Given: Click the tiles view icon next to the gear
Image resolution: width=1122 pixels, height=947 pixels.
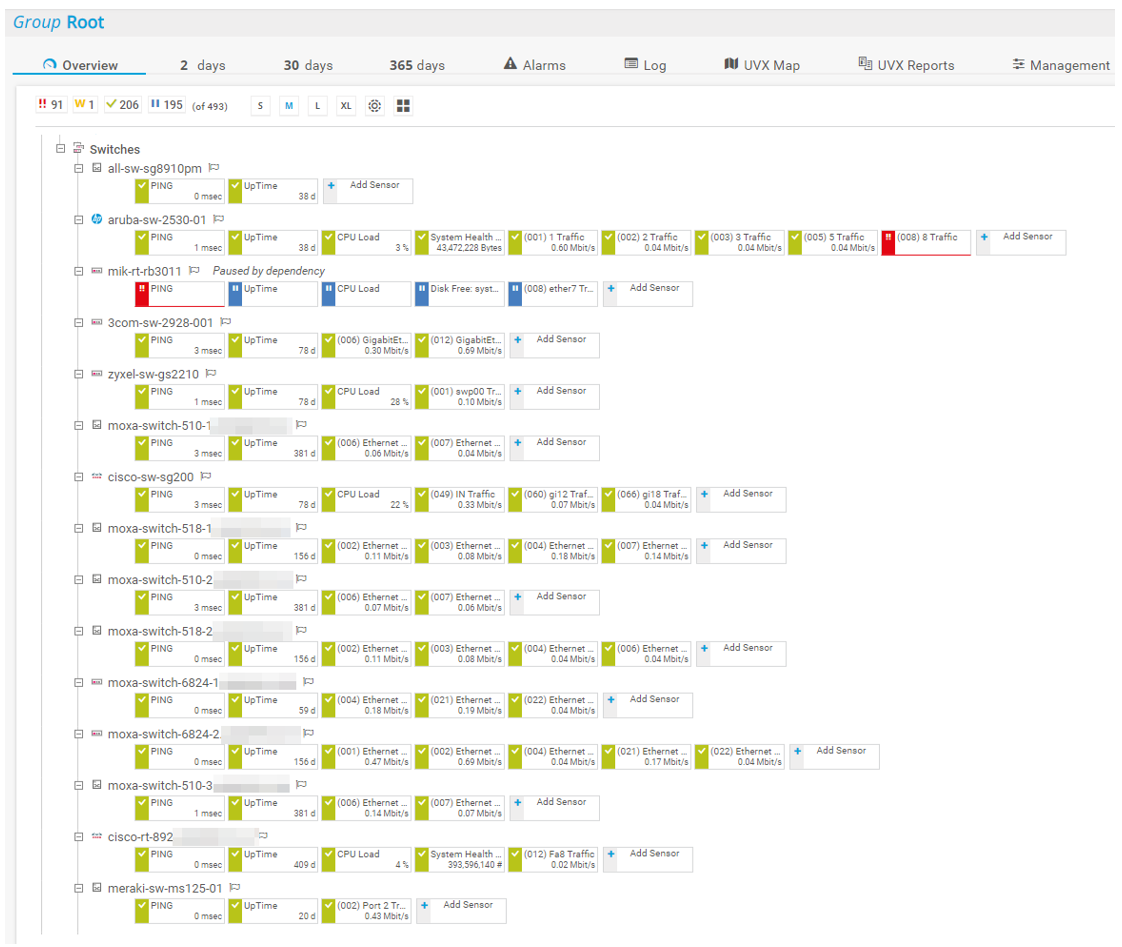Looking at the screenshot, I should pyautogui.click(x=403, y=105).
